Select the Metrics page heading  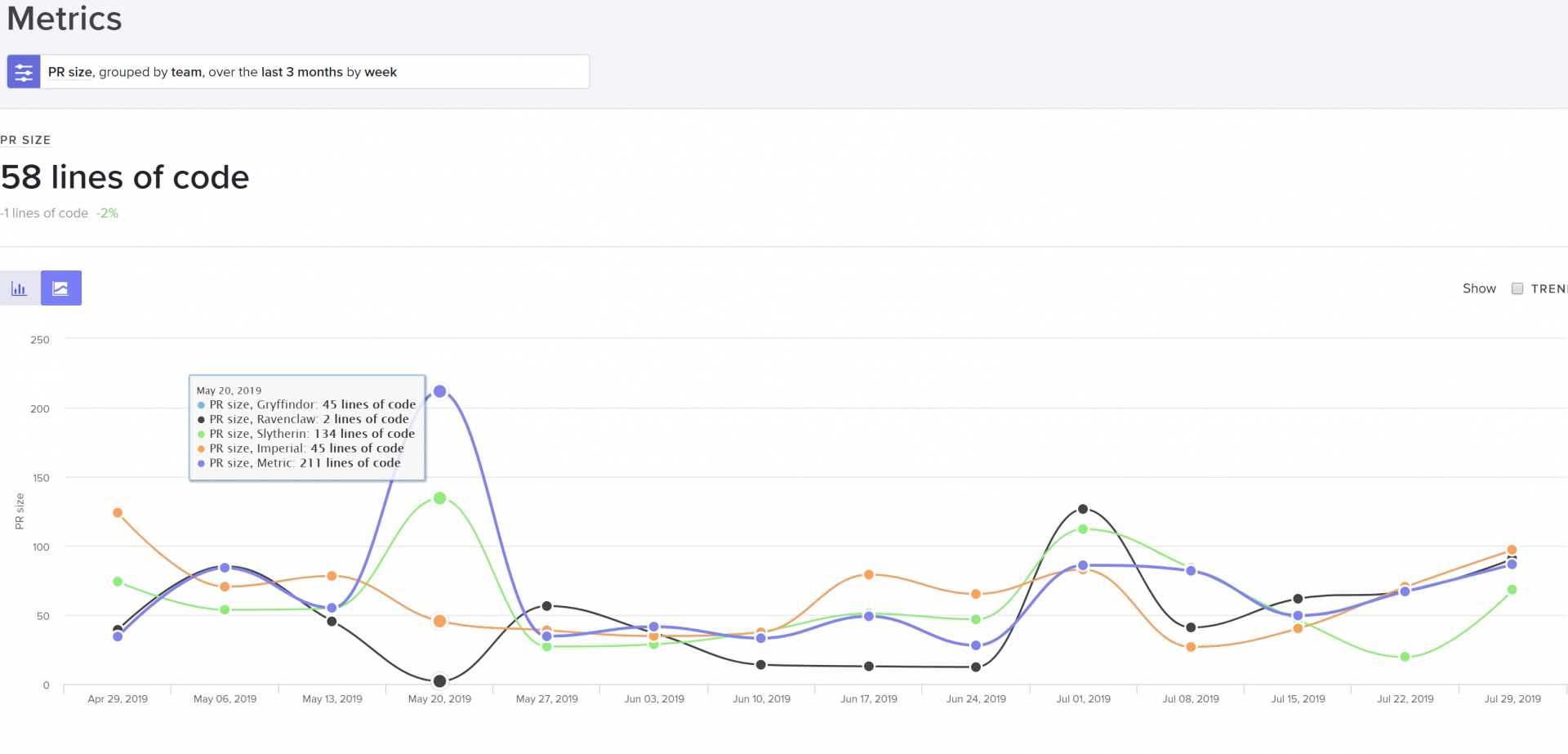(63, 18)
